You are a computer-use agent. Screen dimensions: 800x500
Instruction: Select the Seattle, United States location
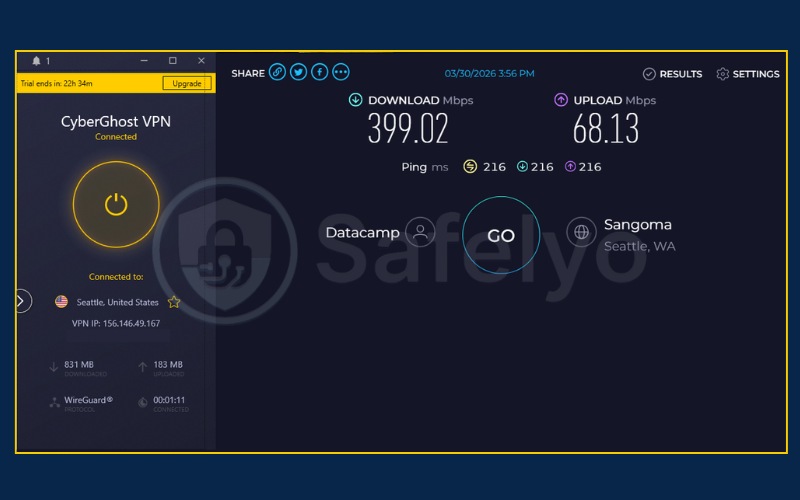(117, 302)
